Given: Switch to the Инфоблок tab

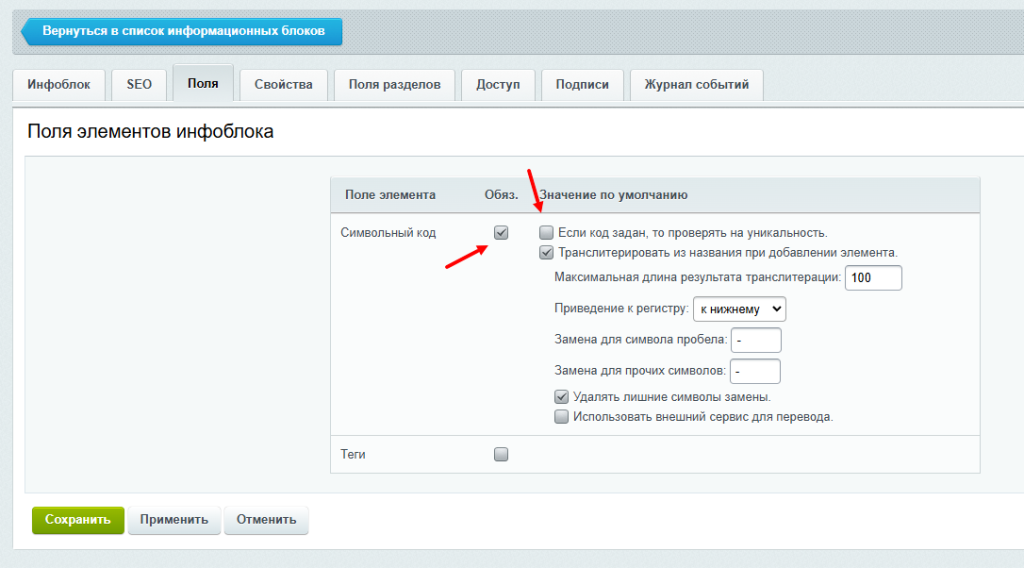Looking at the screenshot, I should [x=59, y=85].
